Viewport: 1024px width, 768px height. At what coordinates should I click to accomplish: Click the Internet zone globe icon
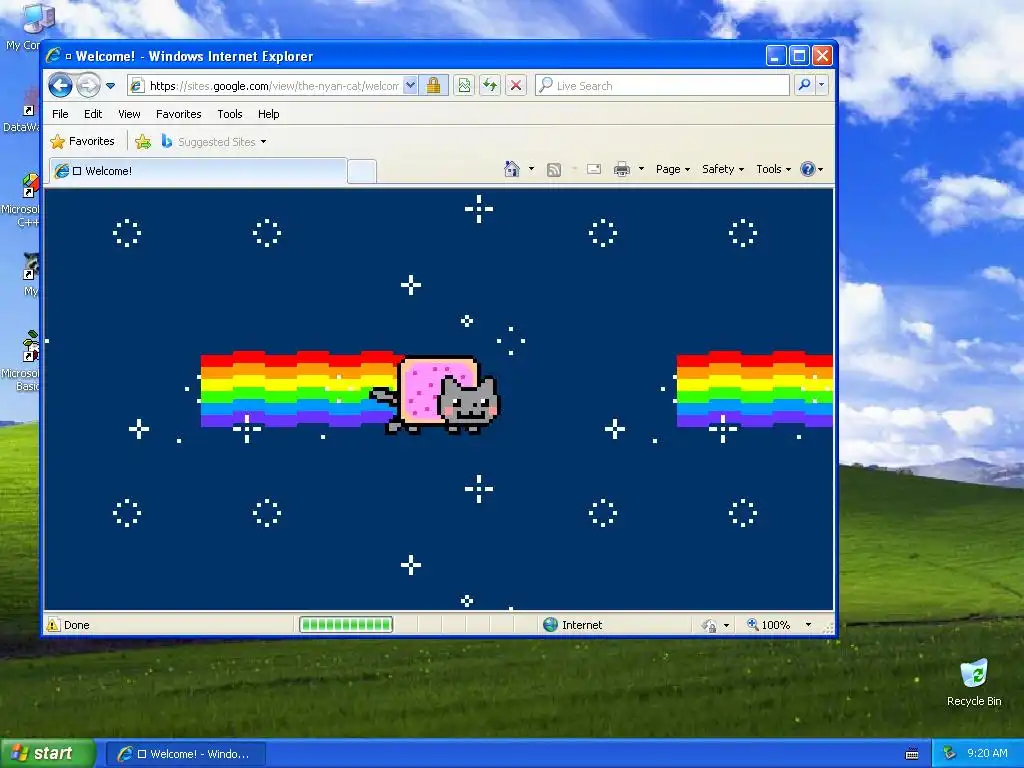click(x=551, y=625)
